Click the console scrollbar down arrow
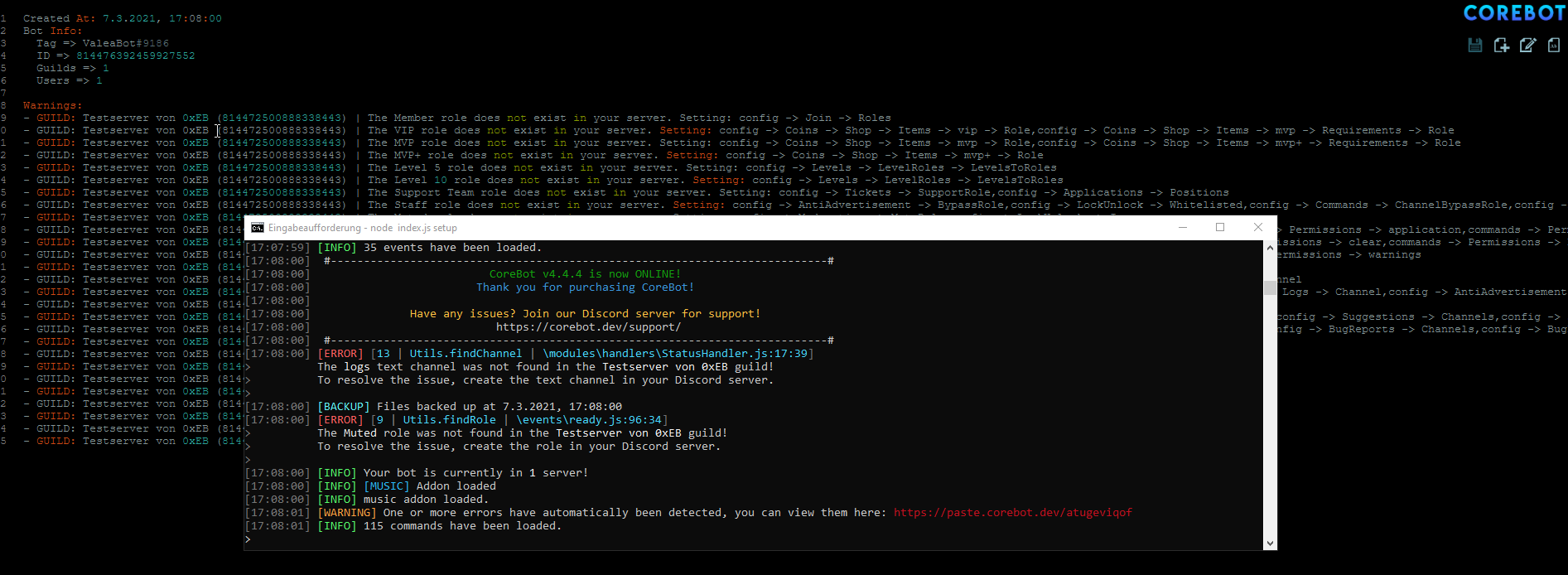1568x575 pixels. (1270, 544)
